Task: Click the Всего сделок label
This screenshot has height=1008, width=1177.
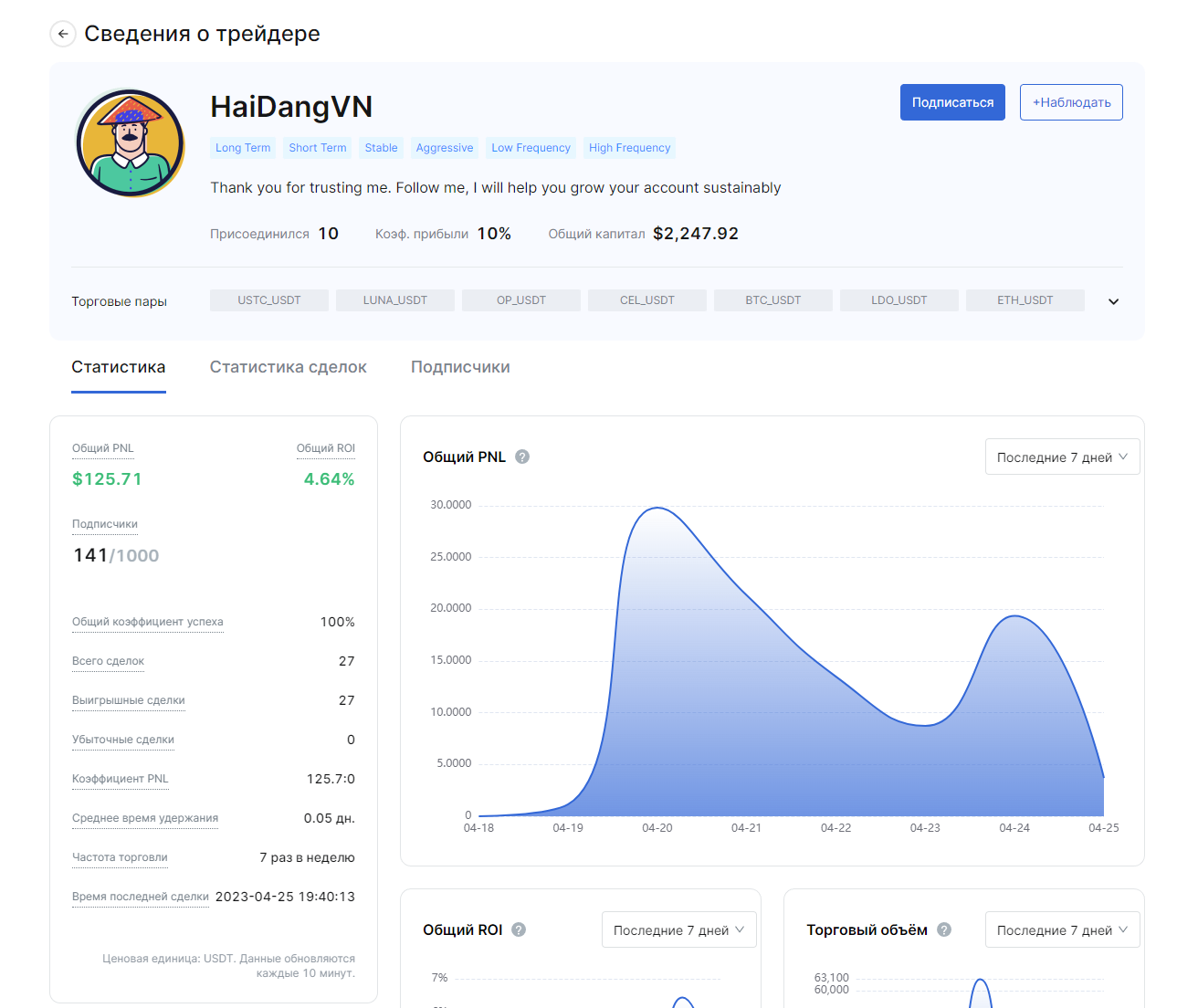Action: coord(108,661)
